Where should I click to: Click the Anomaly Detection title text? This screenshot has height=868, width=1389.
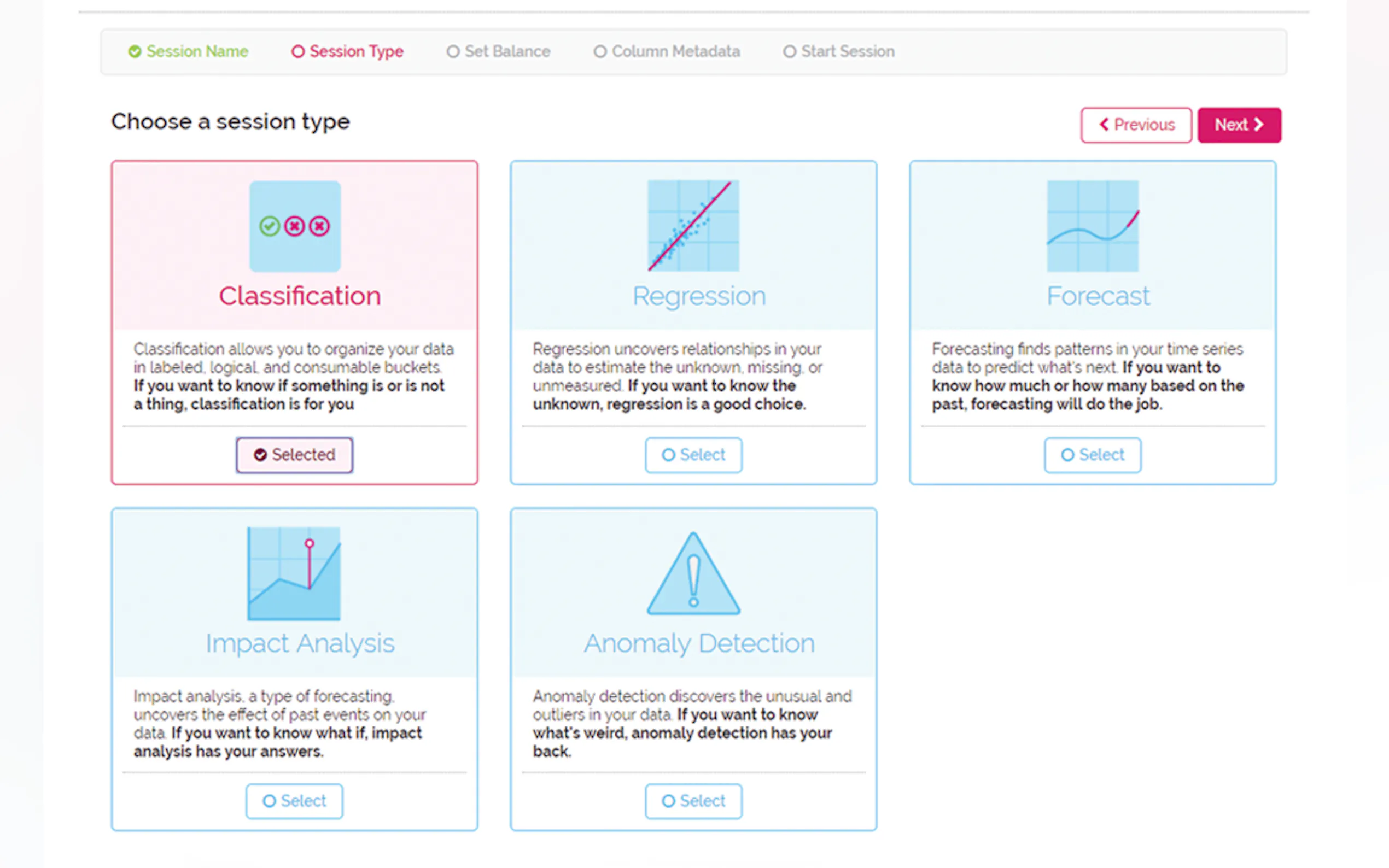click(x=699, y=643)
